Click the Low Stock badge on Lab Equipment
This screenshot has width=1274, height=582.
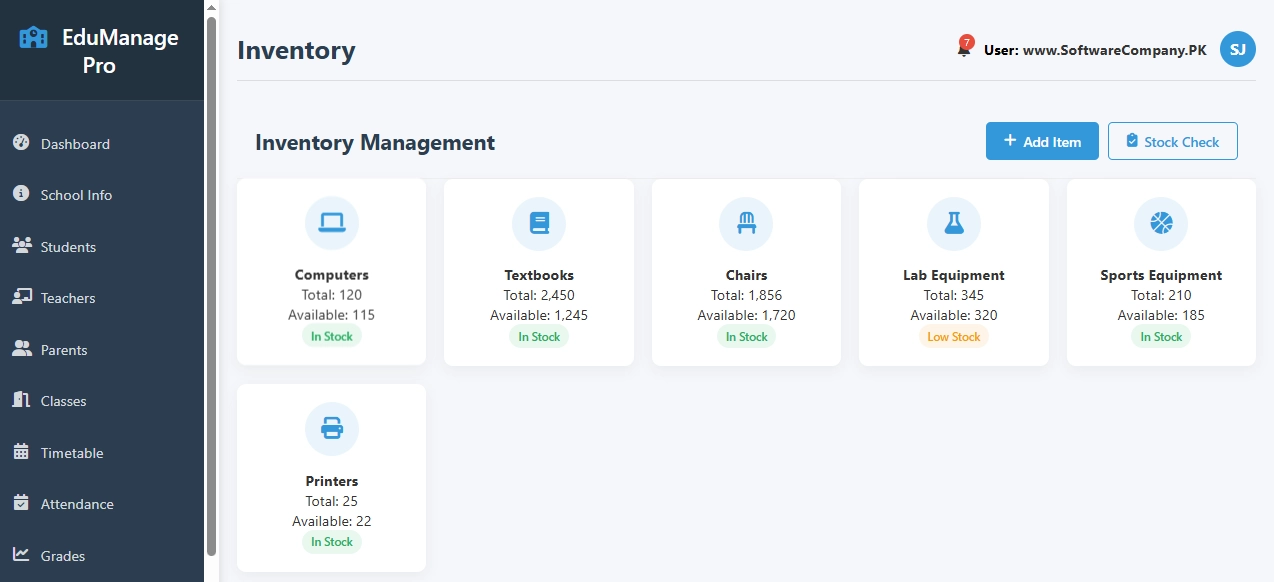[953, 336]
